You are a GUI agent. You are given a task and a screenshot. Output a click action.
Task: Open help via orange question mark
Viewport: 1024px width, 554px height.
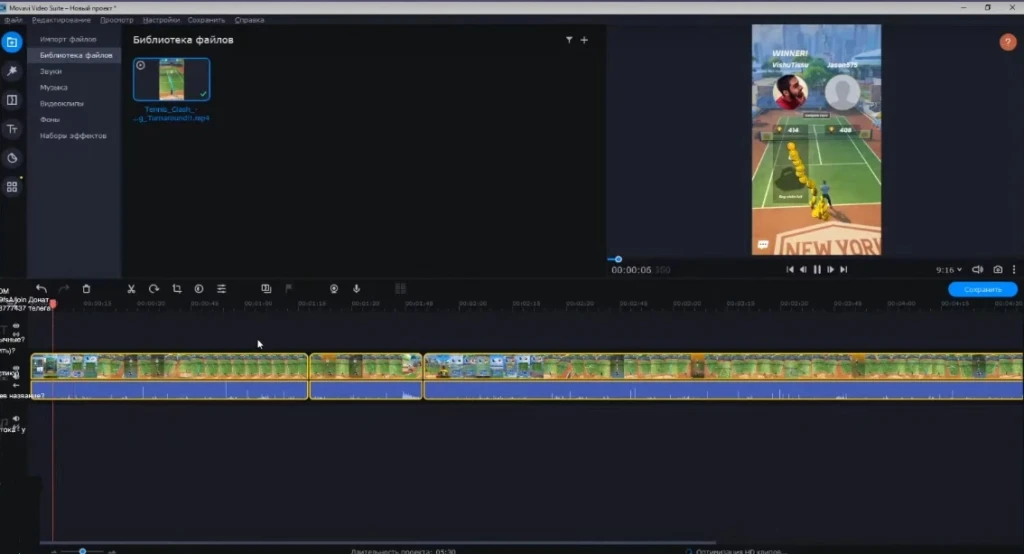(1008, 42)
